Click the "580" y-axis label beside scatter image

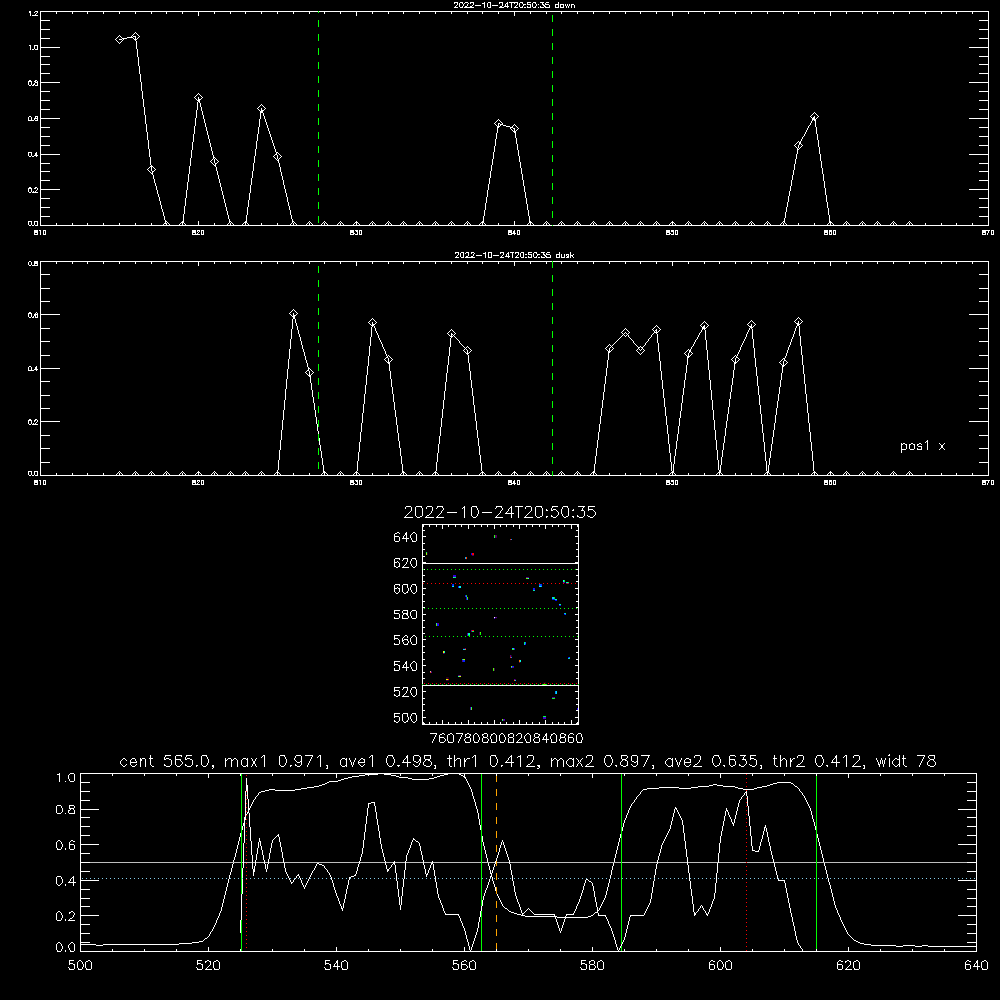(405, 615)
